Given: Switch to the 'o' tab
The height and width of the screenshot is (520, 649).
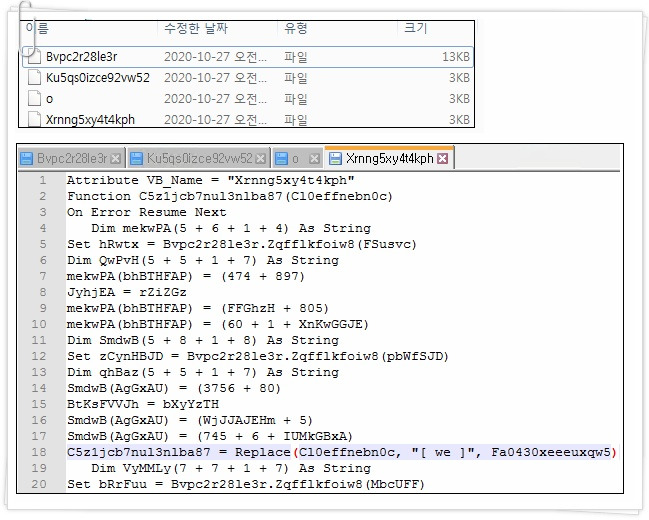Looking at the screenshot, I should [298, 158].
